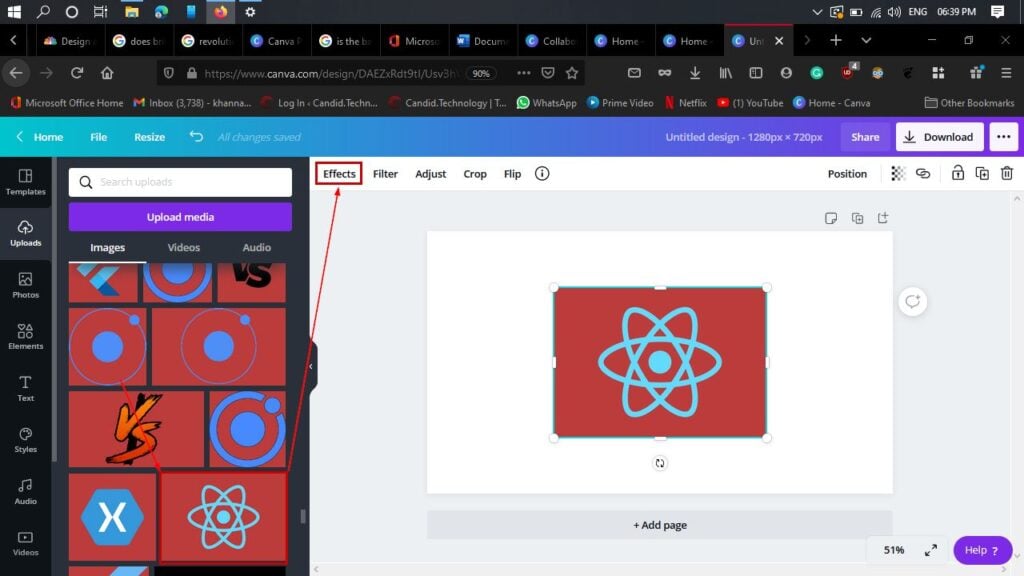Open the WhatsApp bookmark

tap(547, 103)
